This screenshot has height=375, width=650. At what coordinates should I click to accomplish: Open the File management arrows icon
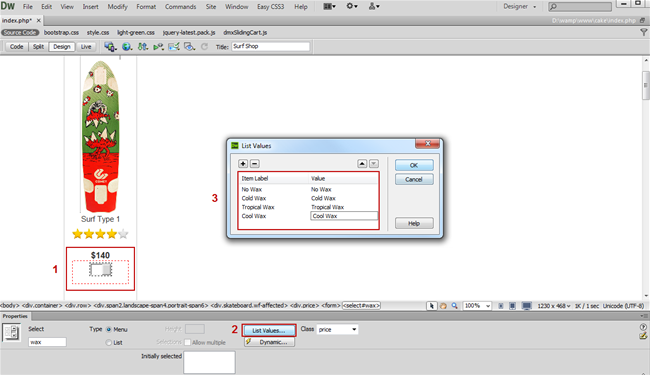[x=143, y=47]
